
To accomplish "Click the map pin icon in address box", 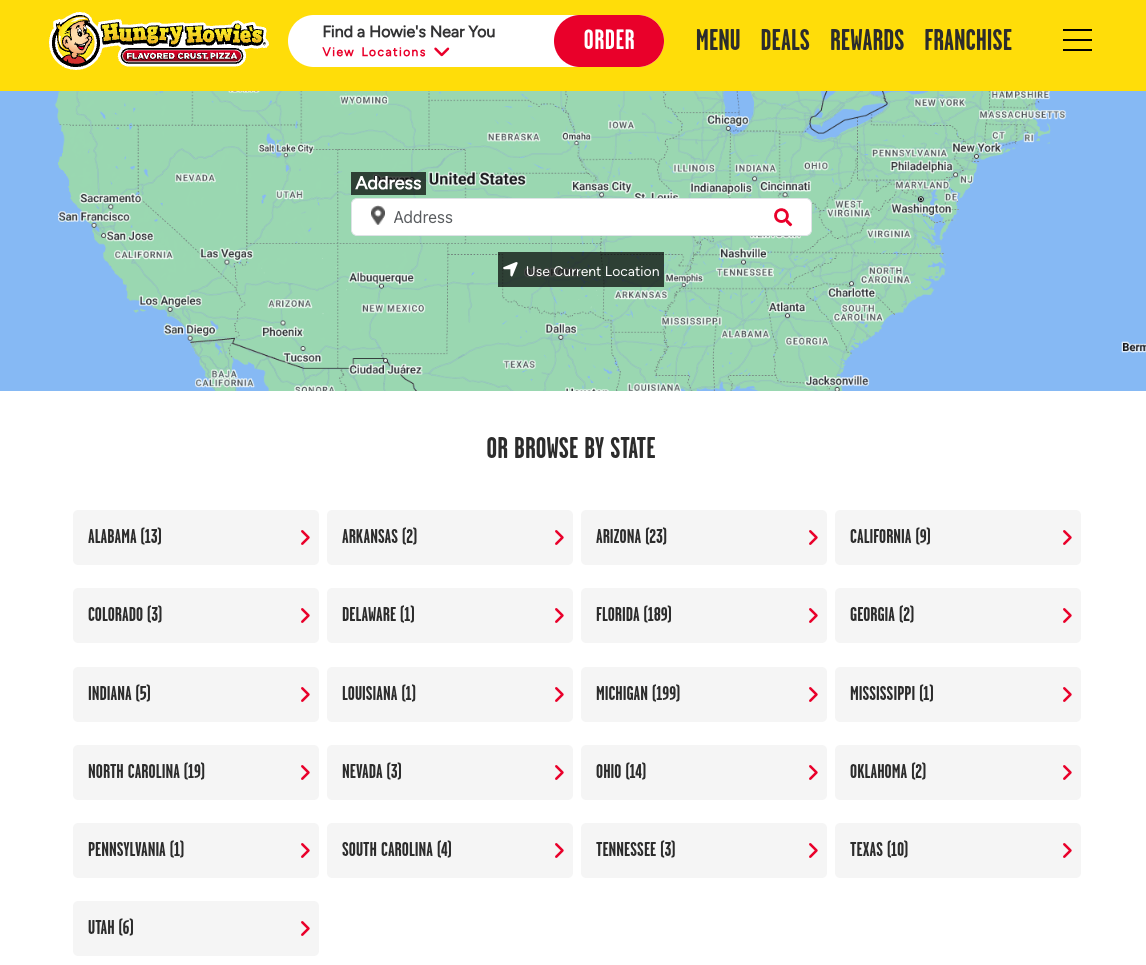I will tap(377, 216).
